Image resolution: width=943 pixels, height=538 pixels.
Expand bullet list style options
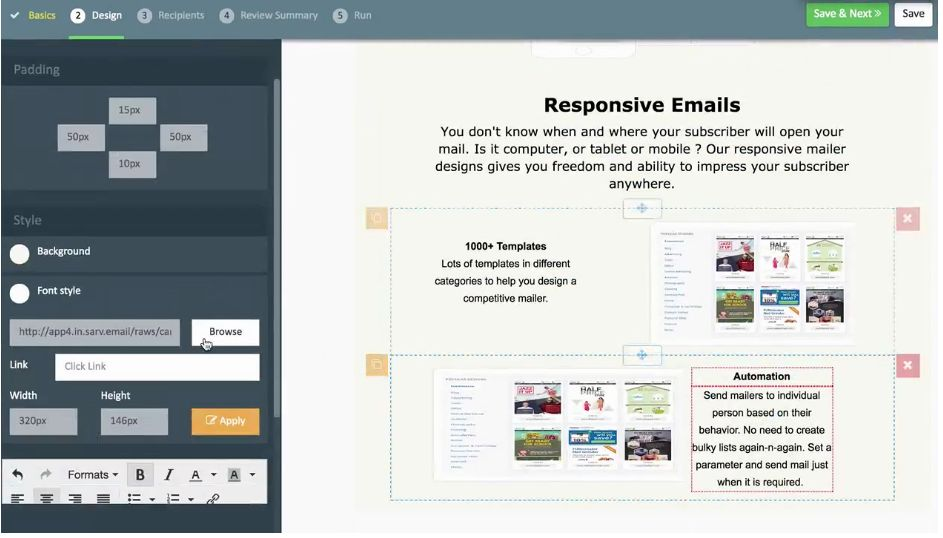(152, 500)
